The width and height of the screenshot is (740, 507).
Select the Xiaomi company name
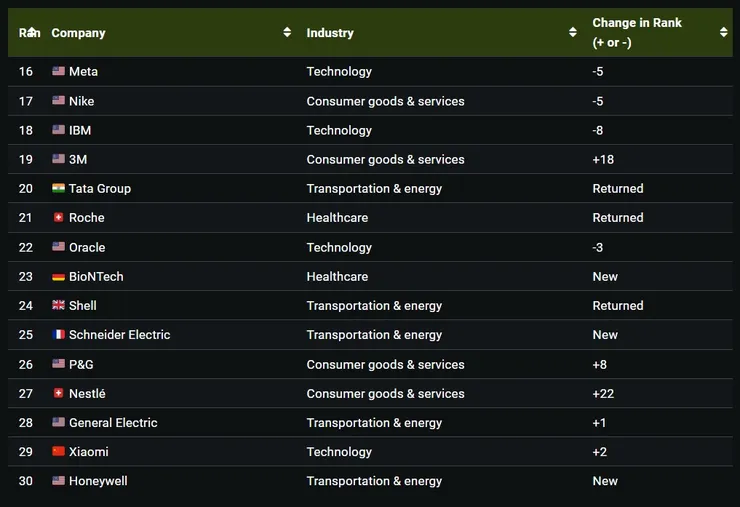[x=89, y=452]
